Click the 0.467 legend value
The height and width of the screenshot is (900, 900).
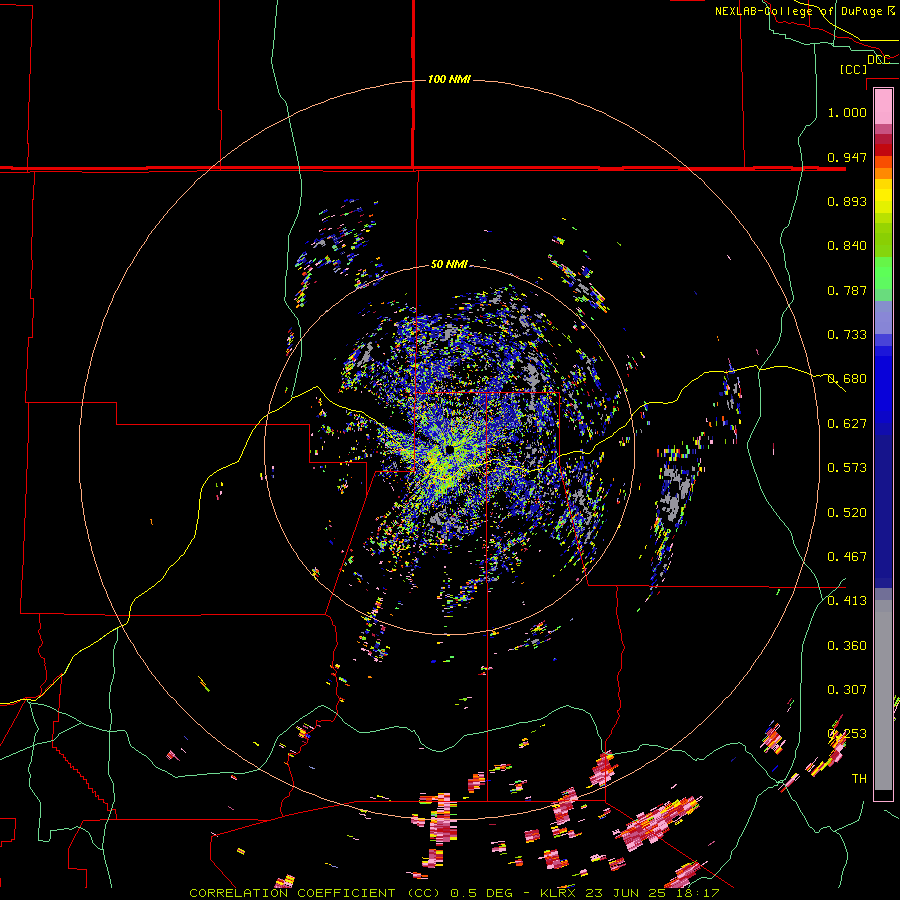click(x=847, y=557)
